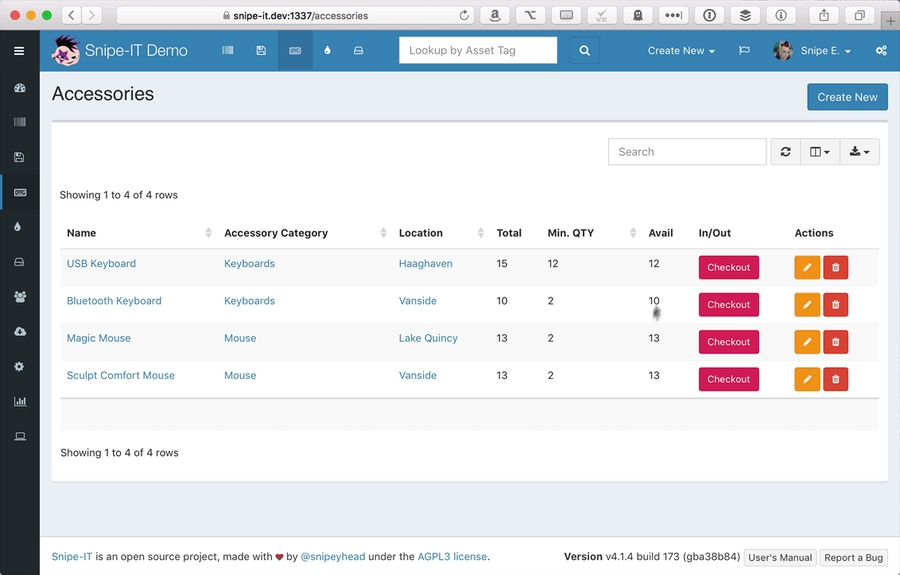Open the Reports chart icon in sidebar
900x575 pixels.
pos(19,401)
